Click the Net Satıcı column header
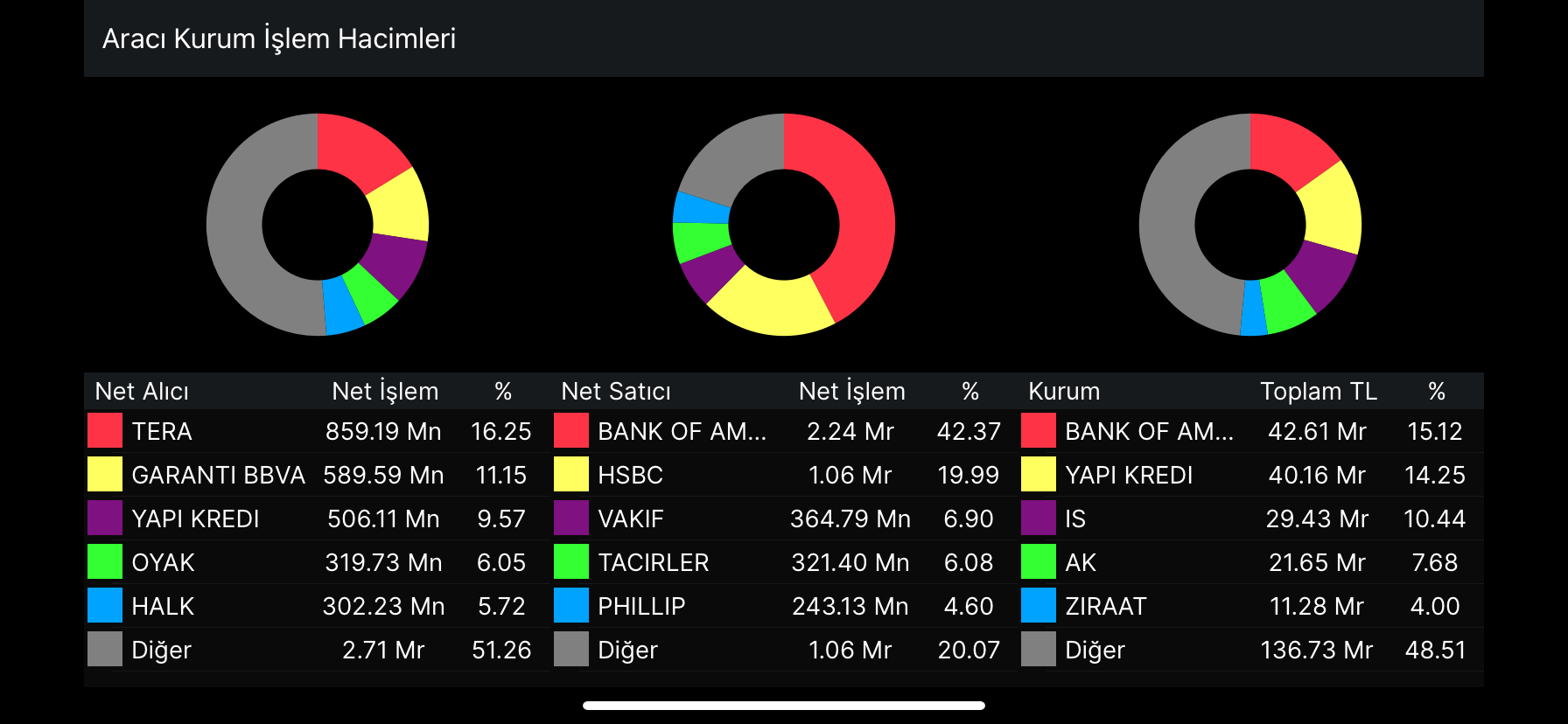 pos(616,391)
